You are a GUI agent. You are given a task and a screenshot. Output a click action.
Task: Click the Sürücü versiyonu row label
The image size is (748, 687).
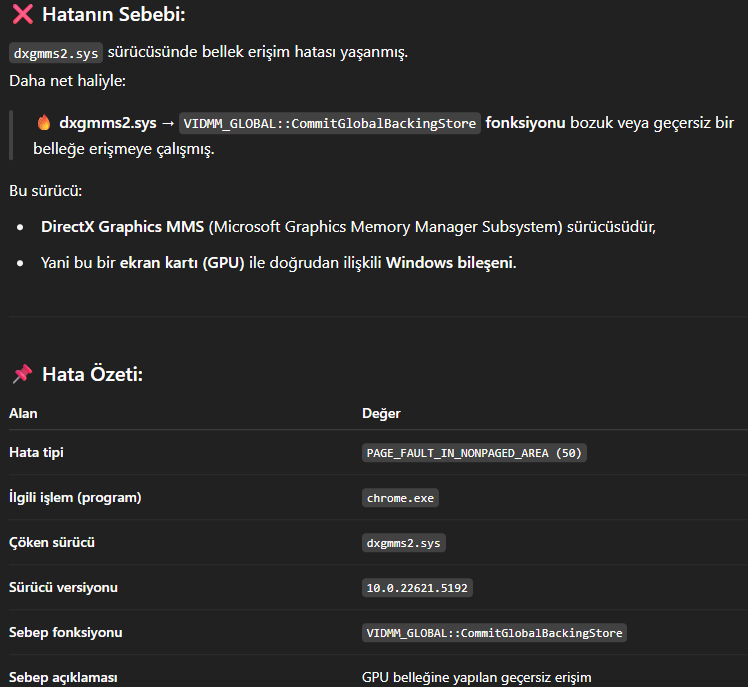pos(63,588)
